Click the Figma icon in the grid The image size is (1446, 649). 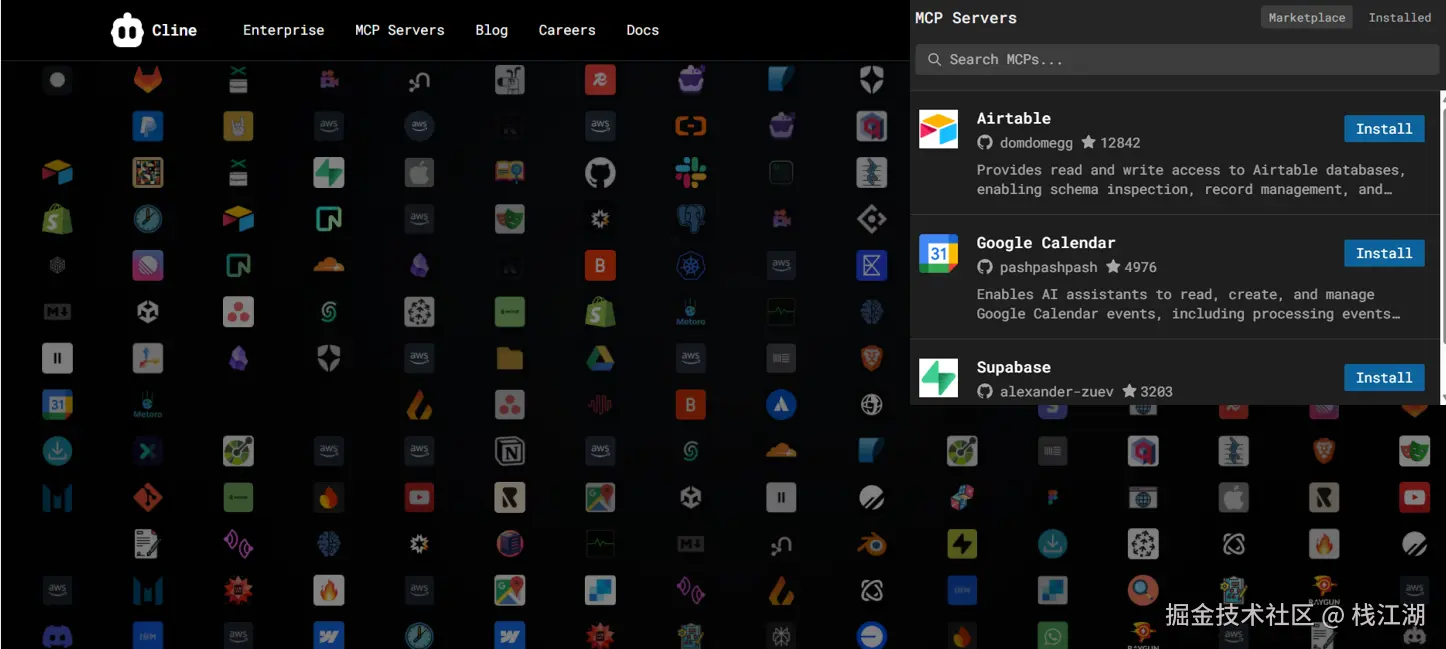(x=1052, y=497)
